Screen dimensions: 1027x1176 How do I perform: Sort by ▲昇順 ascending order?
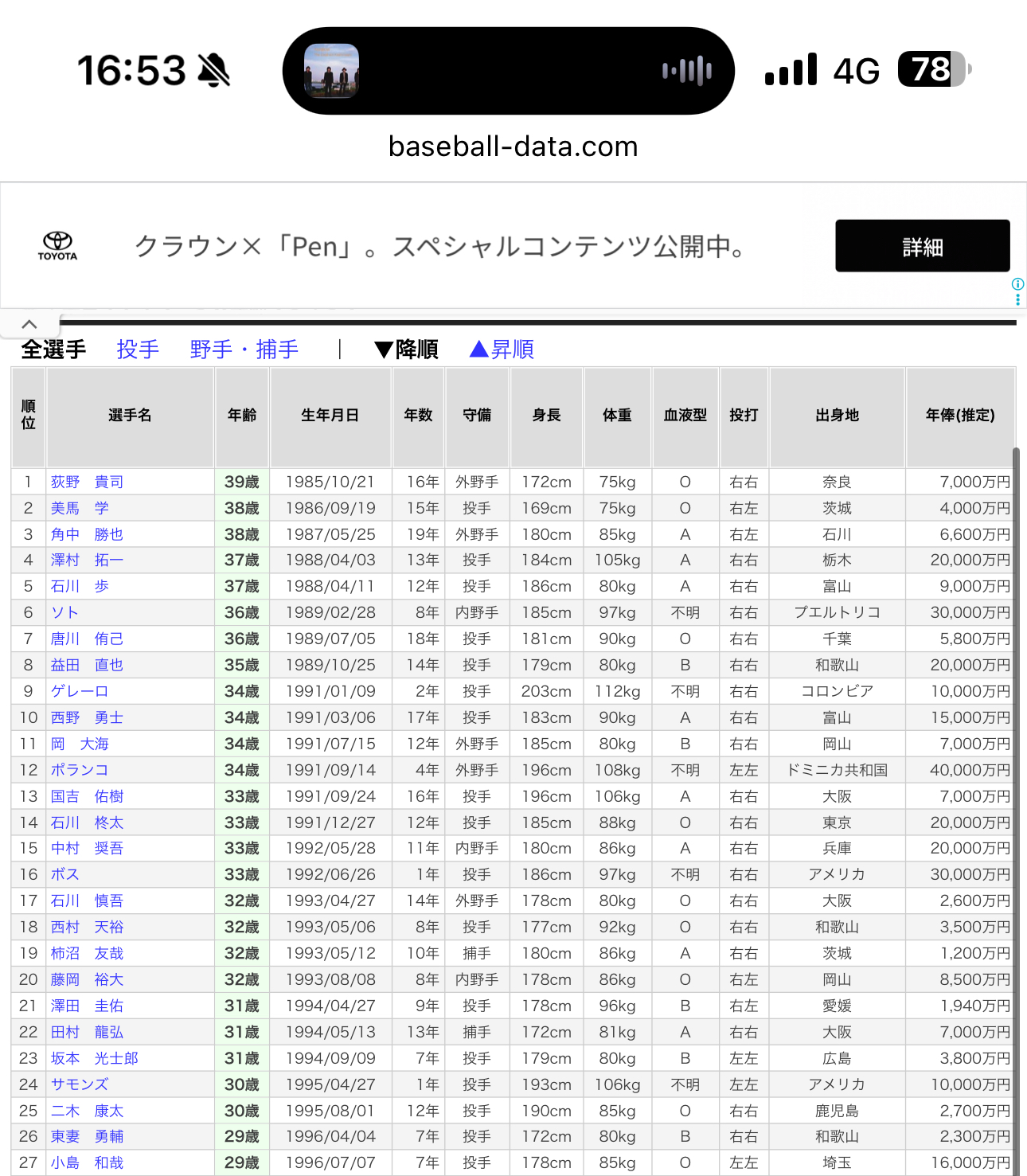coord(502,350)
